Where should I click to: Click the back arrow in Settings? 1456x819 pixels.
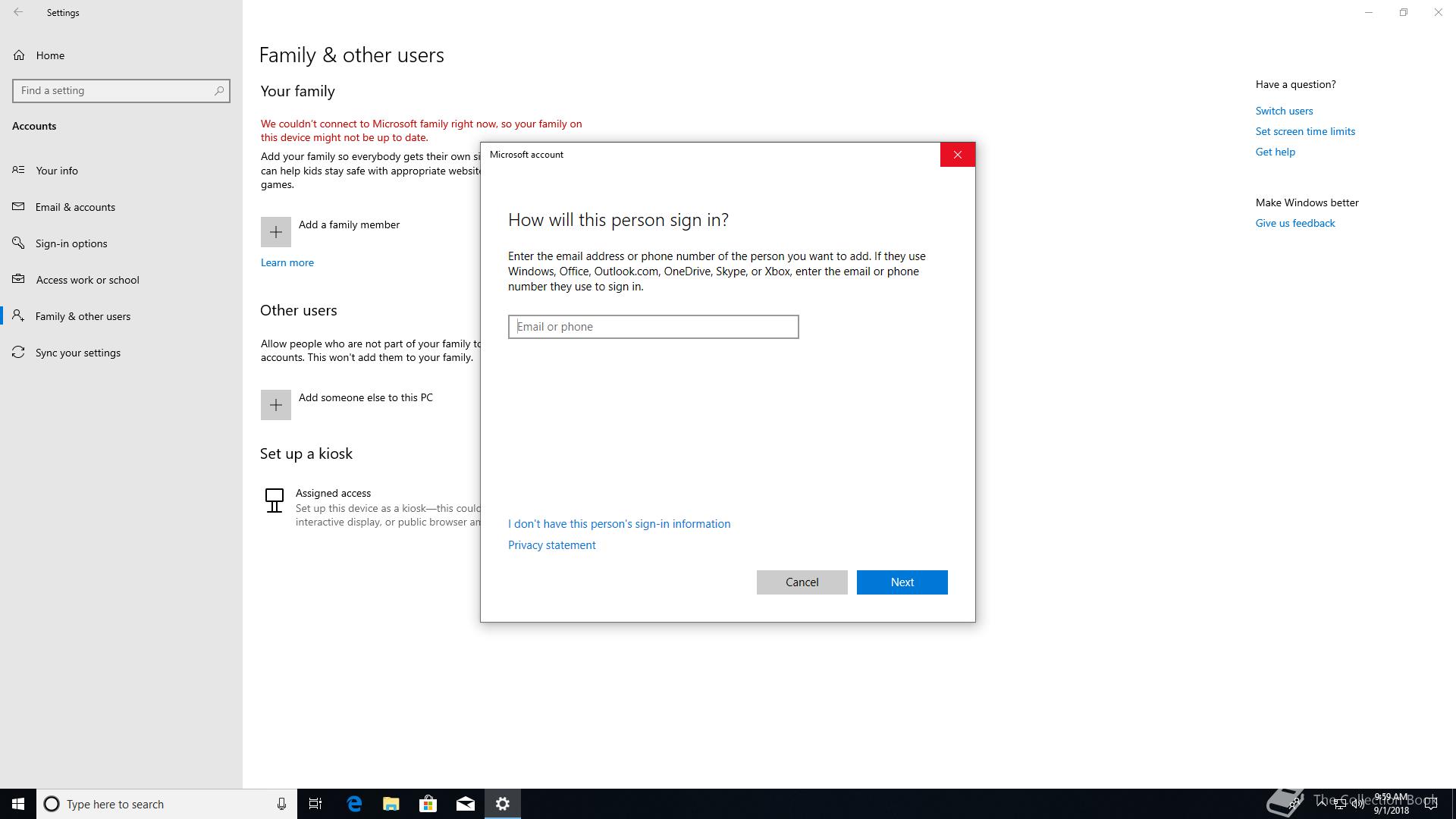click(x=18, y=12)
